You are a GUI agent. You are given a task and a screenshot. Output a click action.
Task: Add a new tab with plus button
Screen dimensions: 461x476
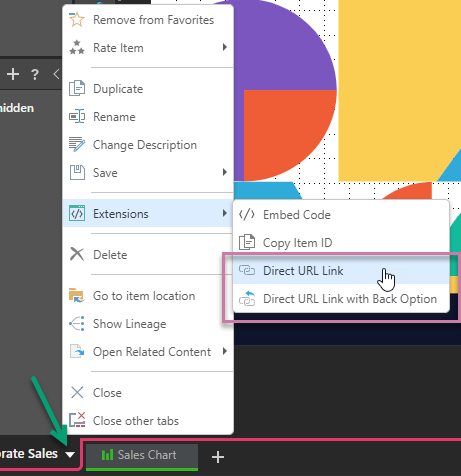tap(218, 456)
